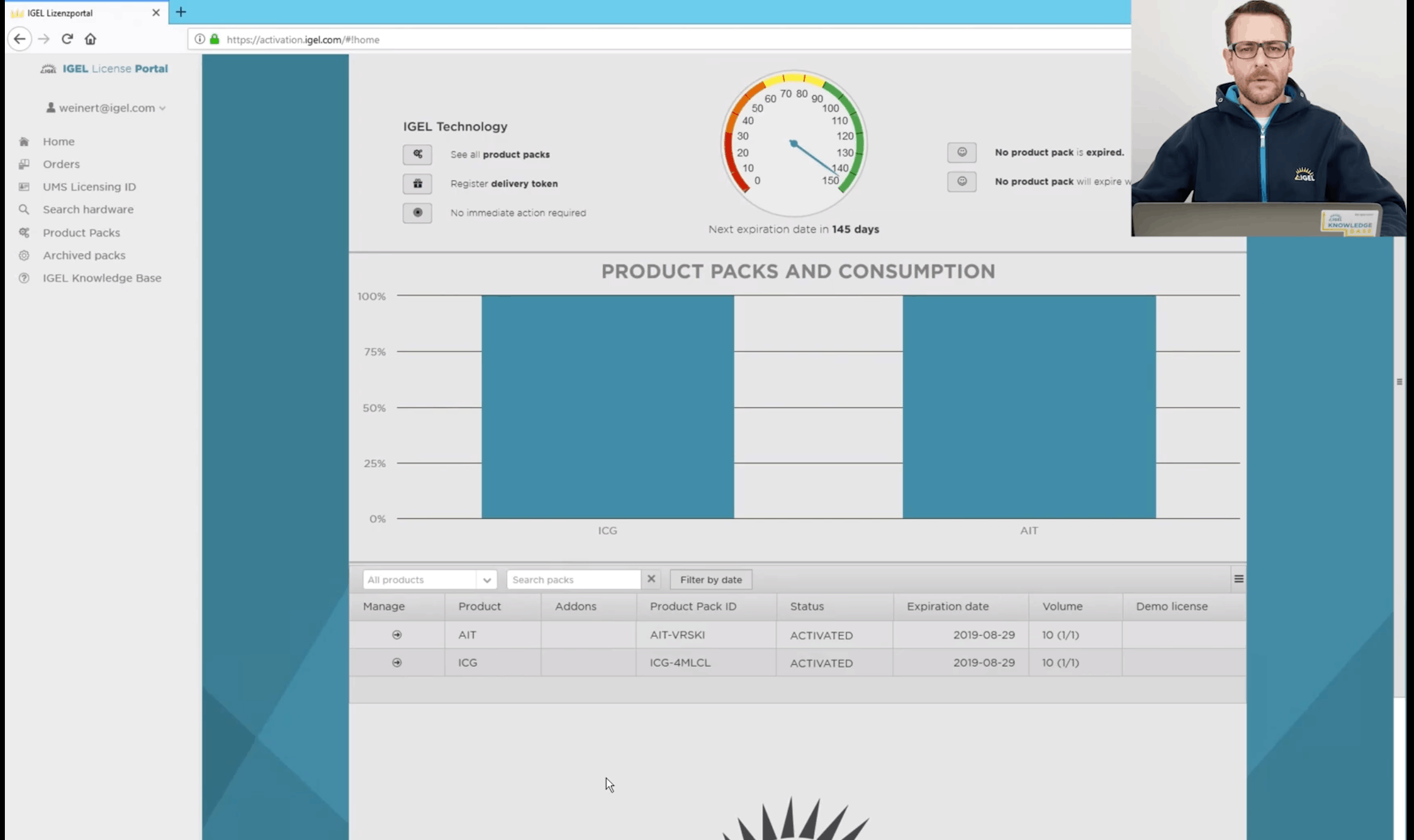This screenshot has height=840, width=1414.
Task: Open Product Packs in the sidebar
Action: click(x=81, y=232)
